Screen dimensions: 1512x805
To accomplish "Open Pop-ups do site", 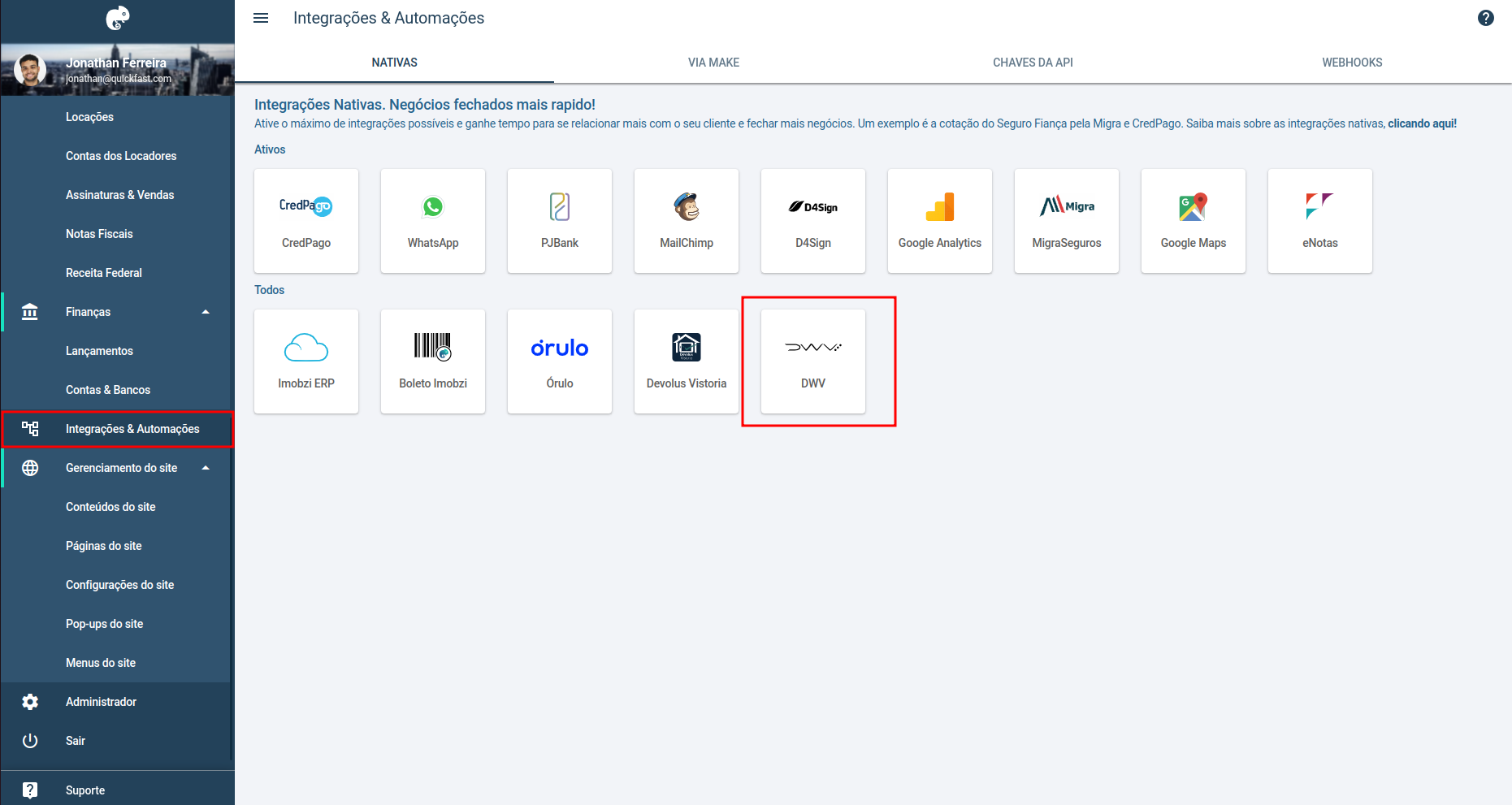I will [x=104, y=624].
